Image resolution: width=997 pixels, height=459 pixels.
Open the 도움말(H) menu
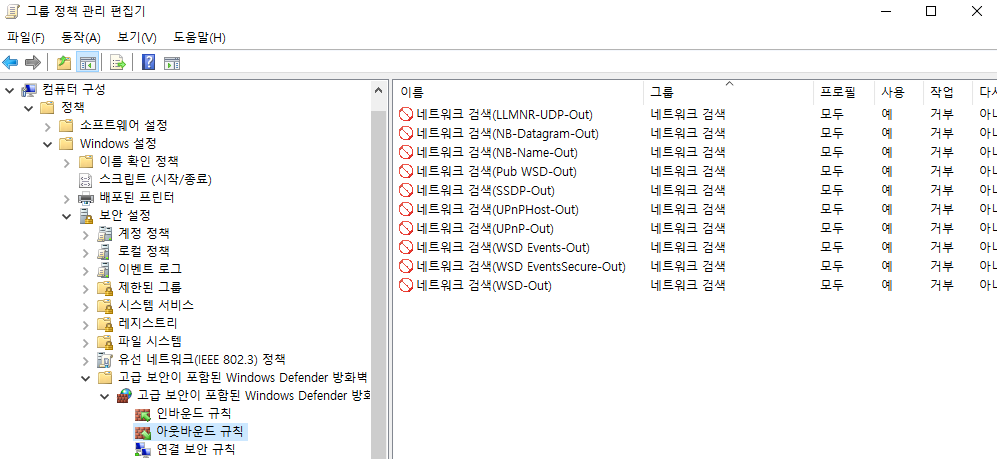point(199,38)
